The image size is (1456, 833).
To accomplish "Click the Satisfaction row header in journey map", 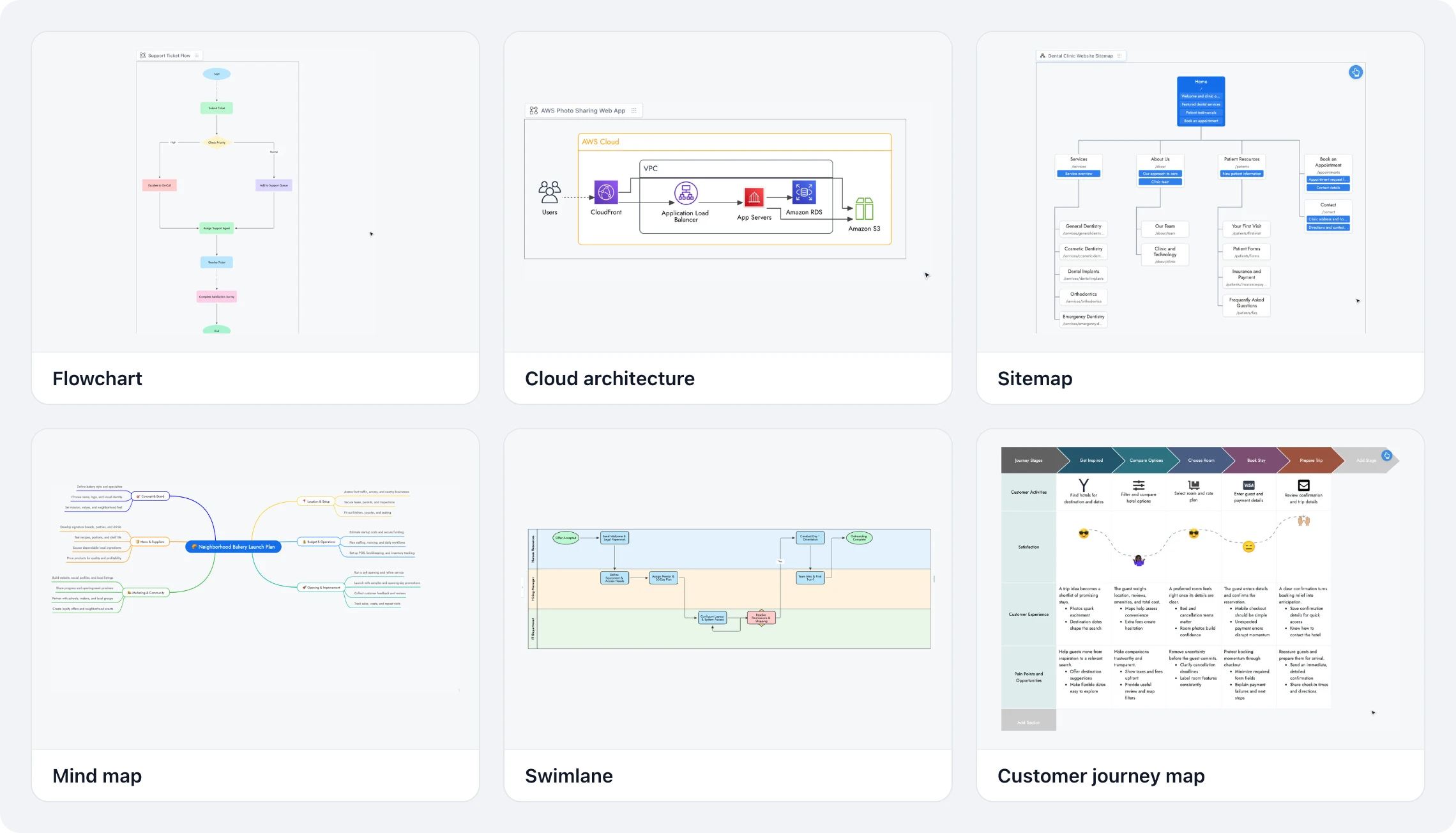I will (x=1029, y=547).
